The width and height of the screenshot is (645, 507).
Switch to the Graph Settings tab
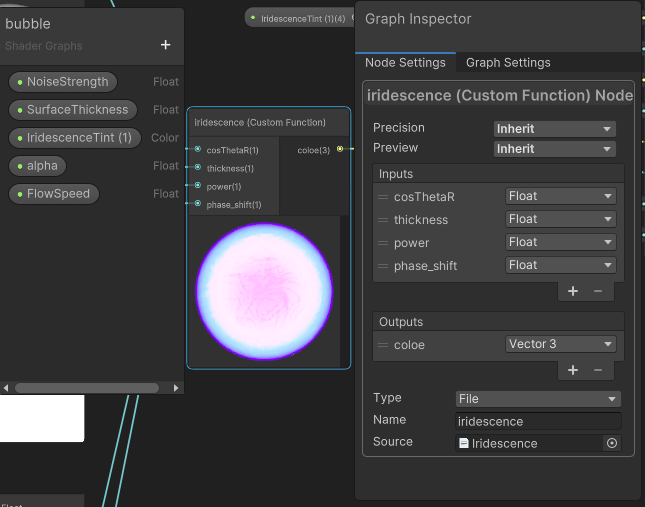(x=508, y=63)
